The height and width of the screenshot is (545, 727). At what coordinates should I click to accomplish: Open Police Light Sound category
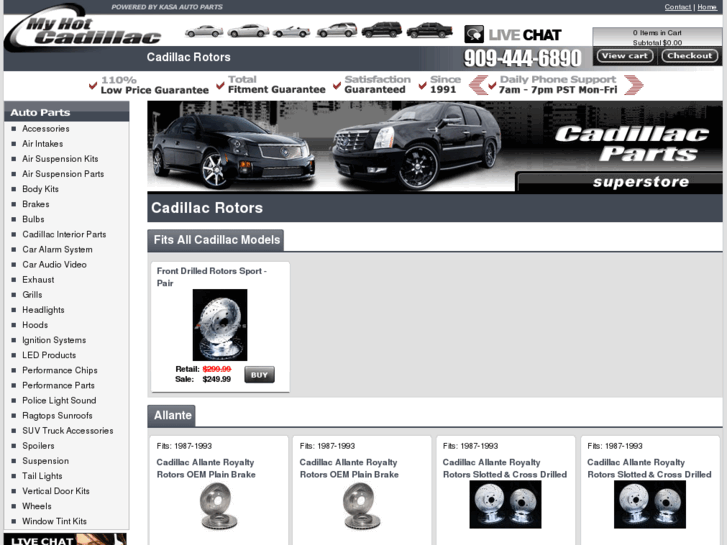[x=59, y=401]
